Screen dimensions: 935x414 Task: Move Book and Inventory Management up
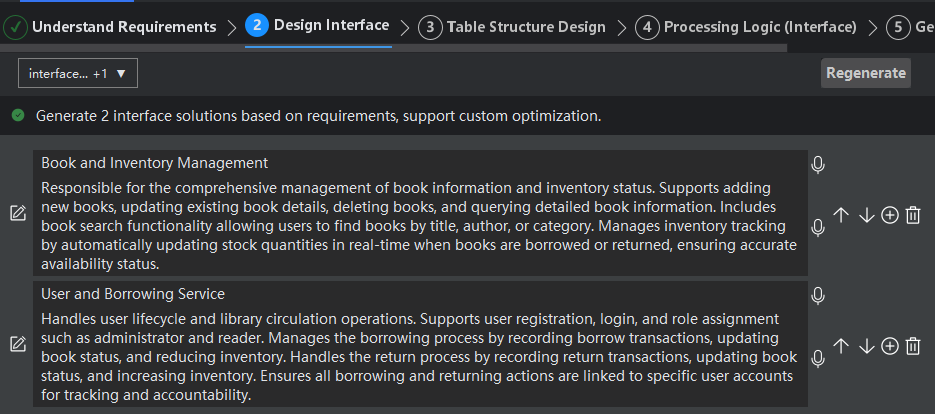tap(841, 215)
